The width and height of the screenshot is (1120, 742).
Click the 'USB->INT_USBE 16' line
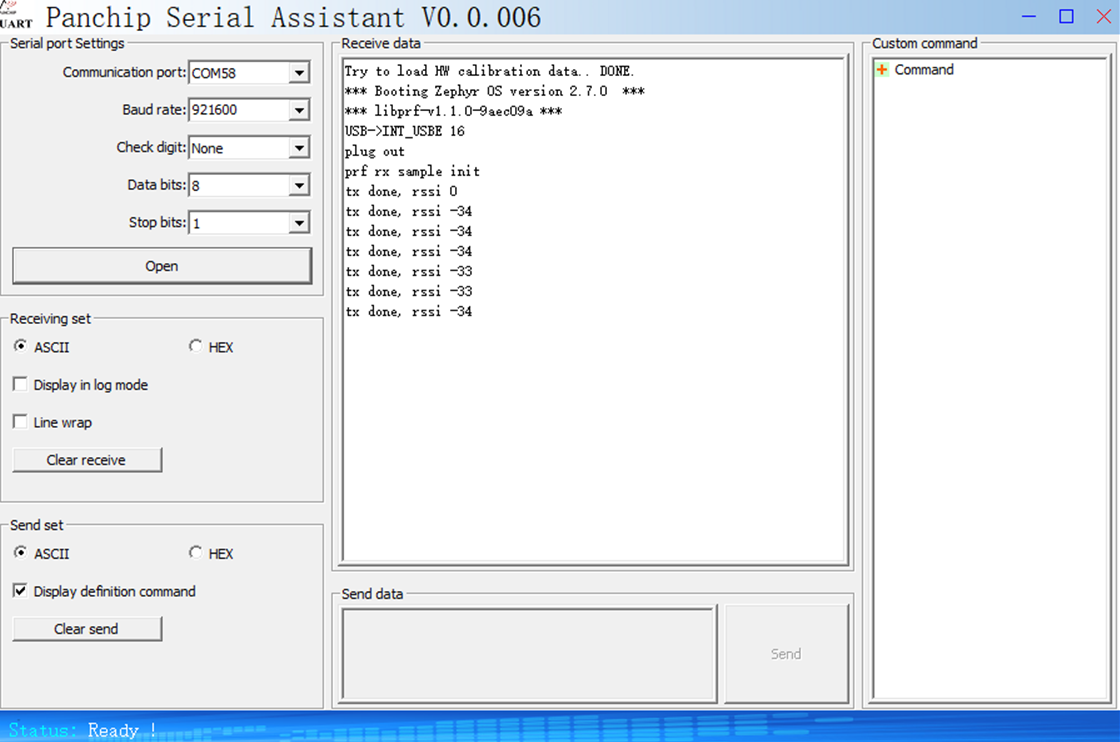tap(404, 131)
